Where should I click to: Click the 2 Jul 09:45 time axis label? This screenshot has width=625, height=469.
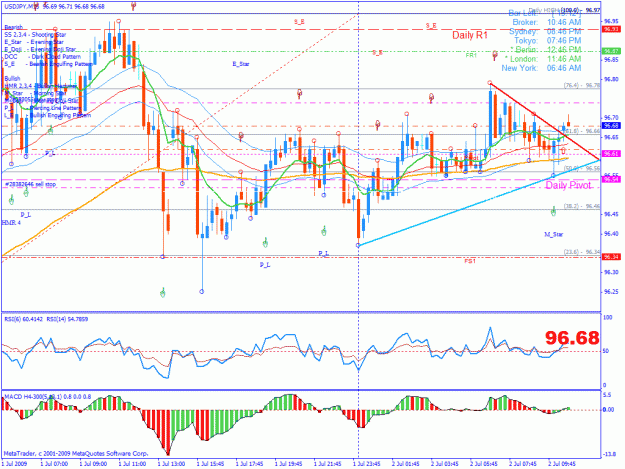[562, 464]
